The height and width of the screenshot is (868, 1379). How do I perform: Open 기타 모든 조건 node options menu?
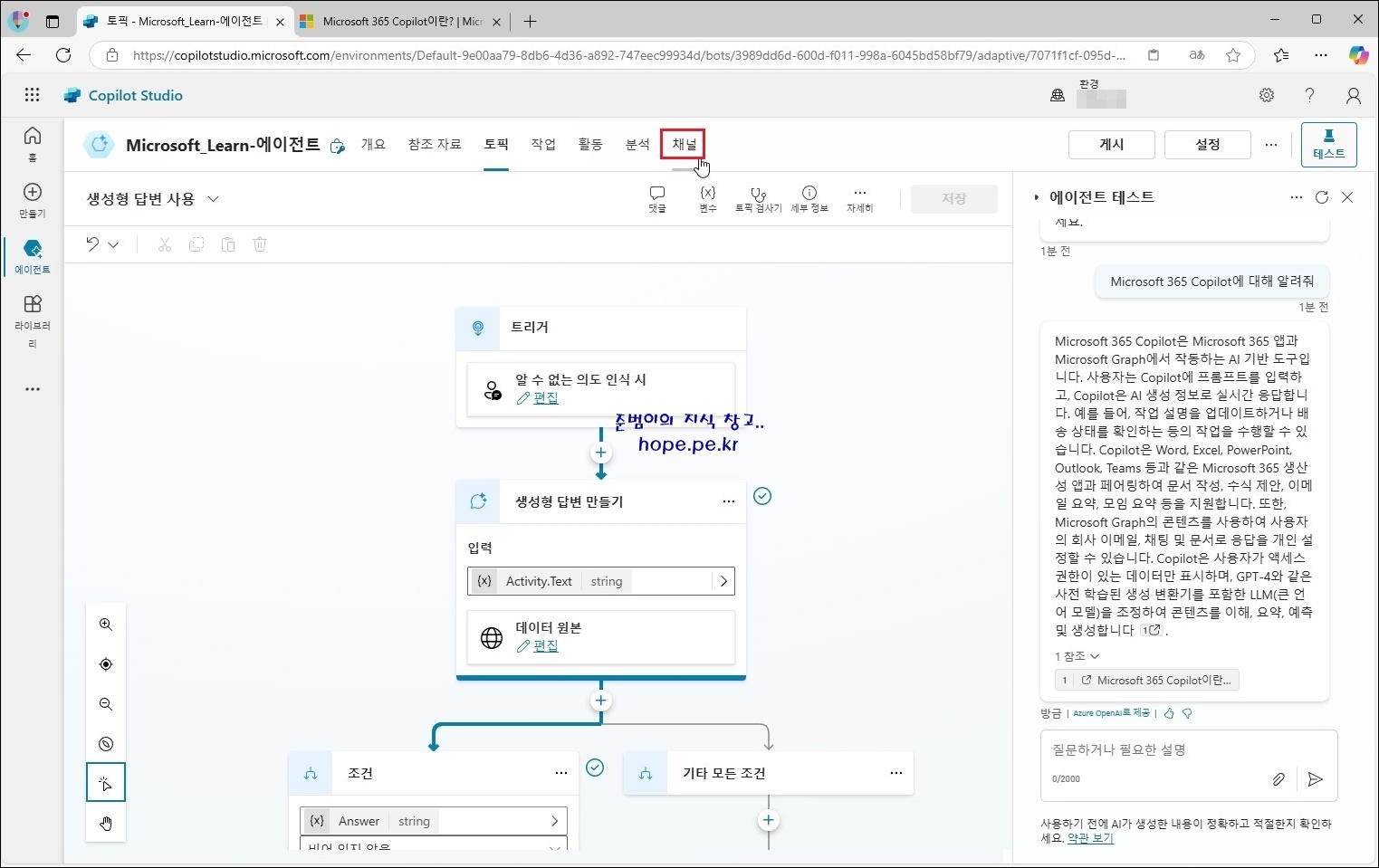(896, 773)
